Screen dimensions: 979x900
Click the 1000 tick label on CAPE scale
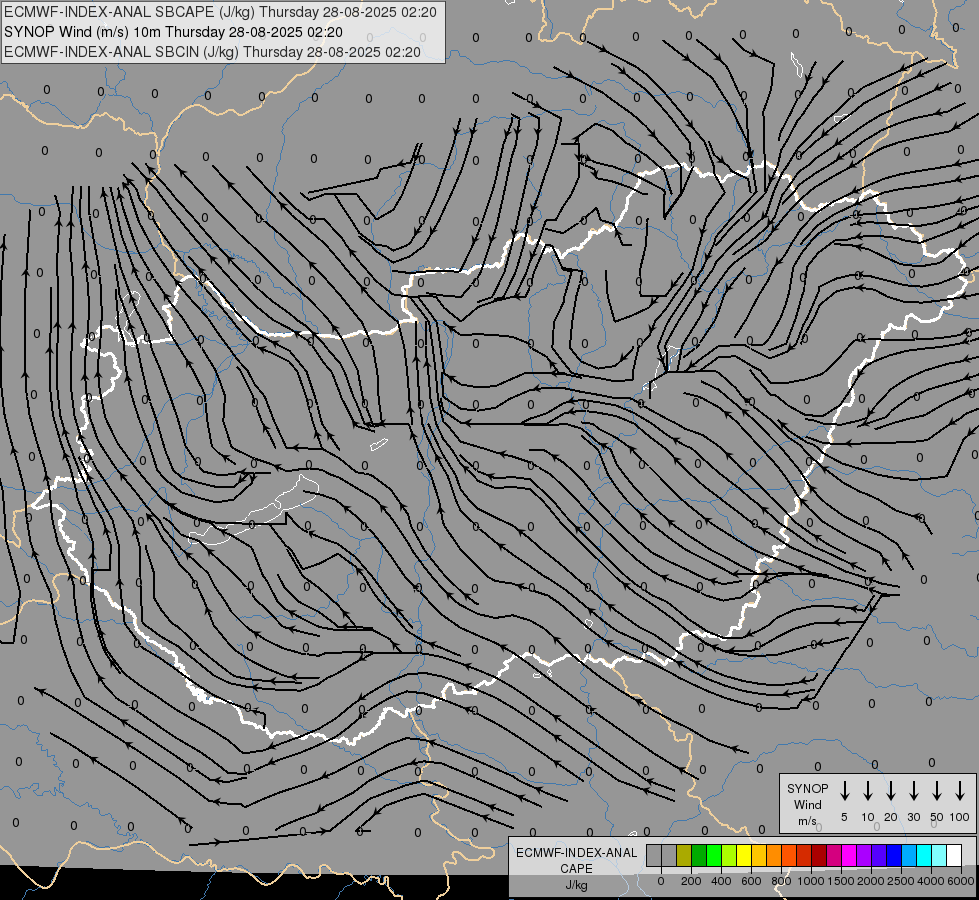click(811, 881)
